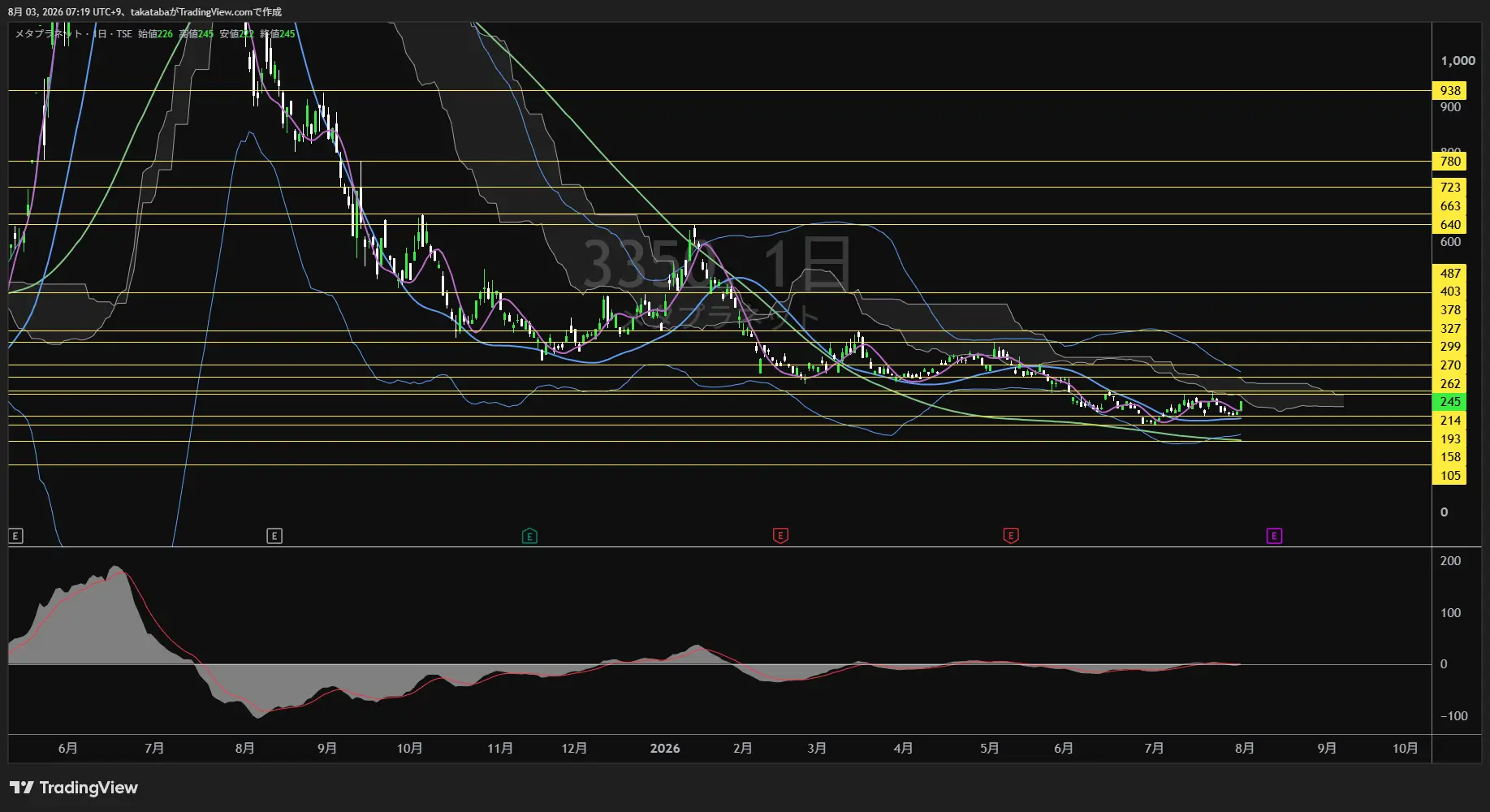
Task: Select the yellow 403 price level label
Action: (1449, 292)
